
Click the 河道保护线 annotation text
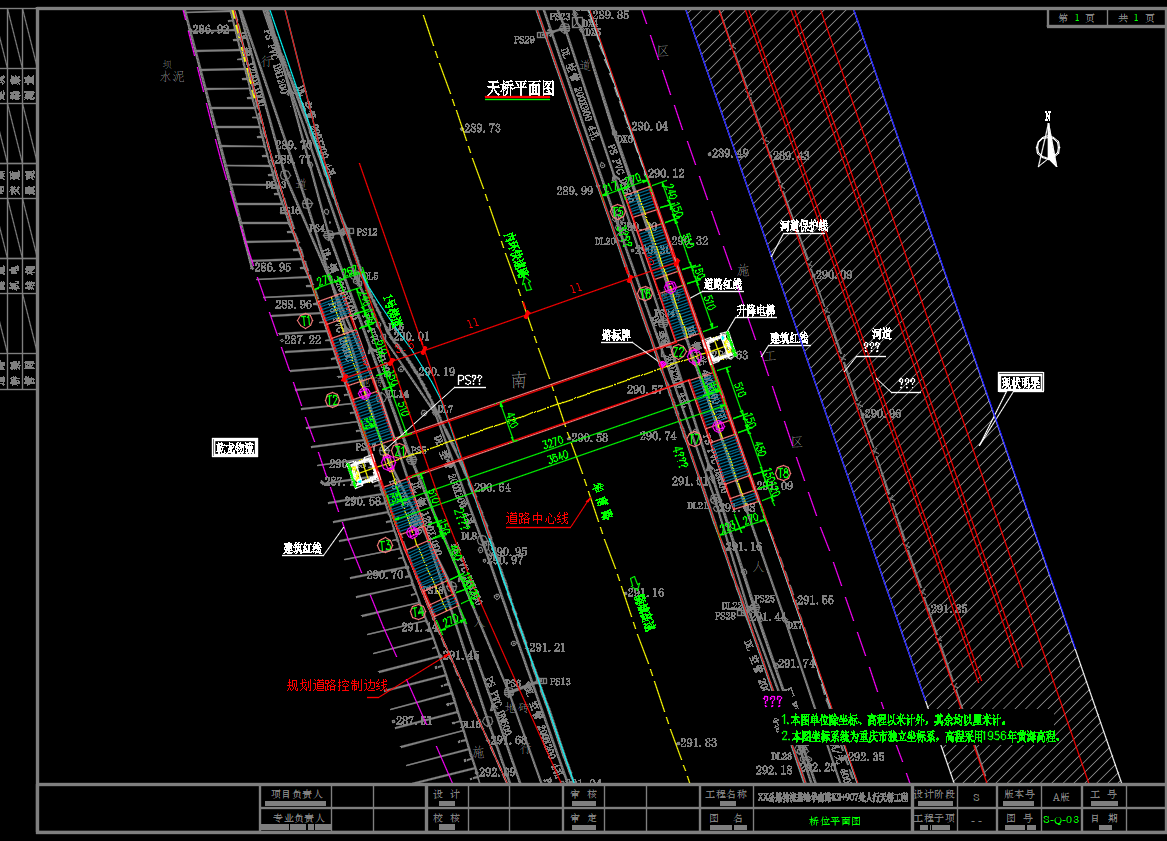click(x=804, y=227)
